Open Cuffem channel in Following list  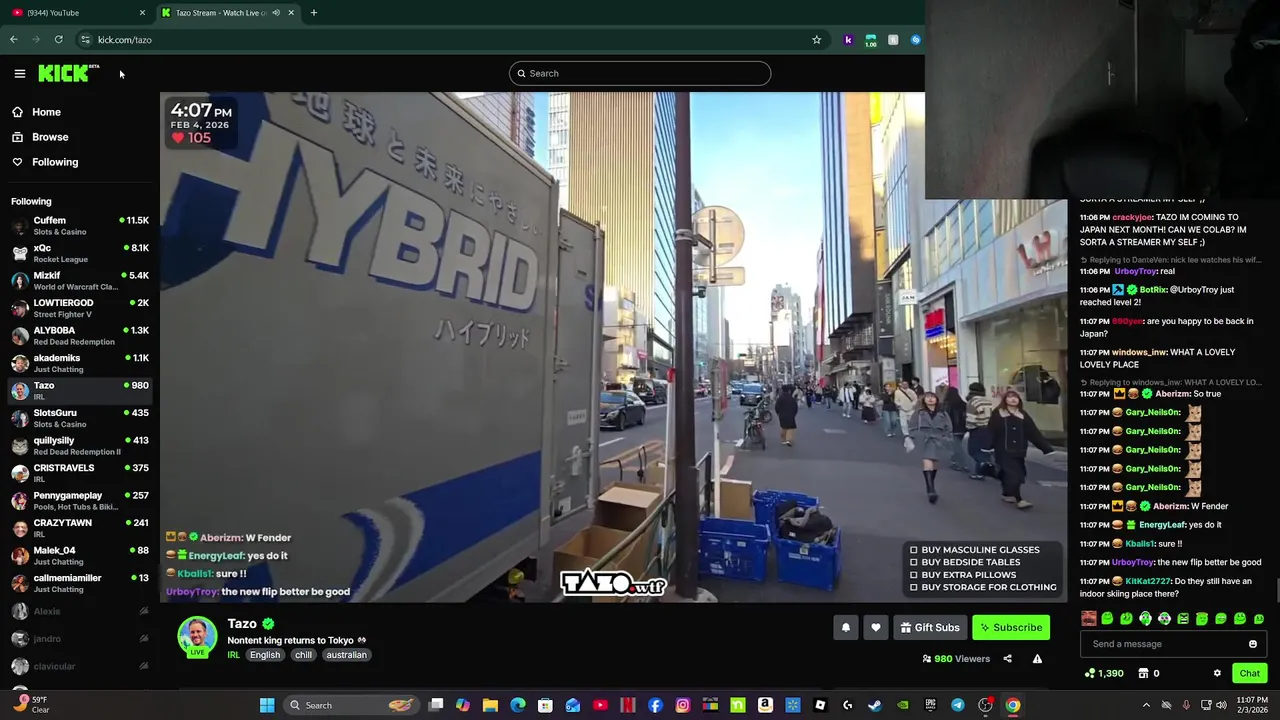pos(80,226)
